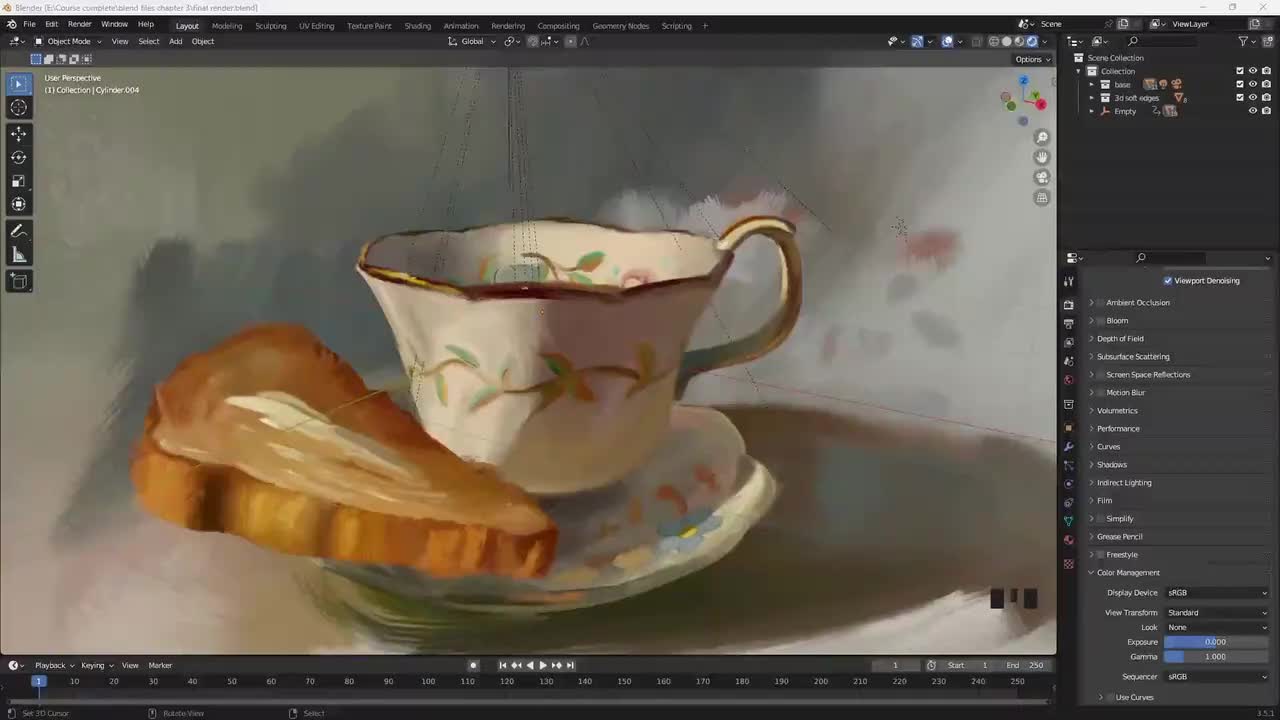Switch to the Sculpting workspace tab
Viewport: 1280px width, 720px height.
click(x=270, y=25)
